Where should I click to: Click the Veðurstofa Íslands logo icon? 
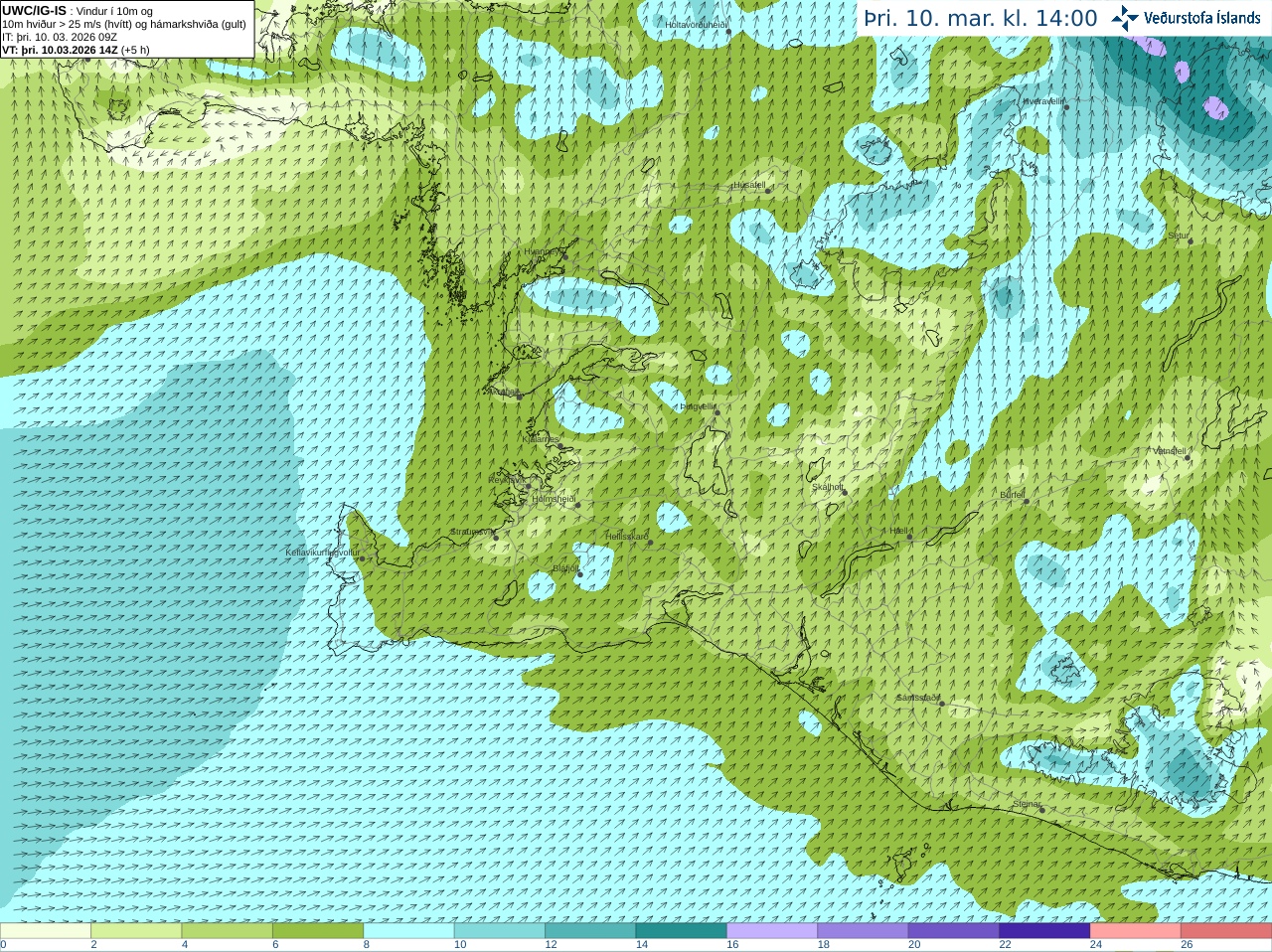click(1125, 18)
